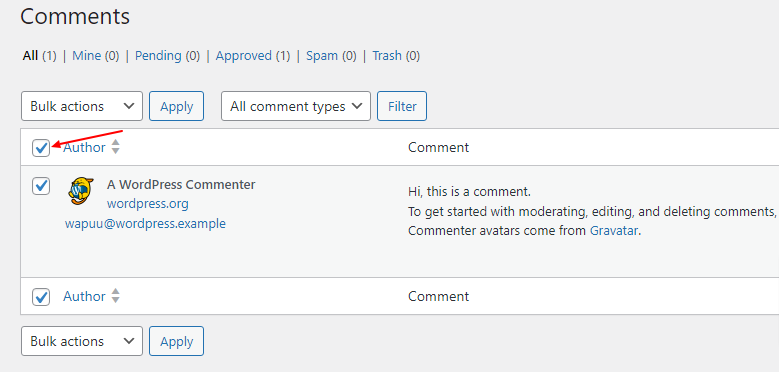Image resolution: width=779 pixels, height=372 pixels.
Task: Click the Filter button
Action: pyautogui.click(x=402, y=106)
